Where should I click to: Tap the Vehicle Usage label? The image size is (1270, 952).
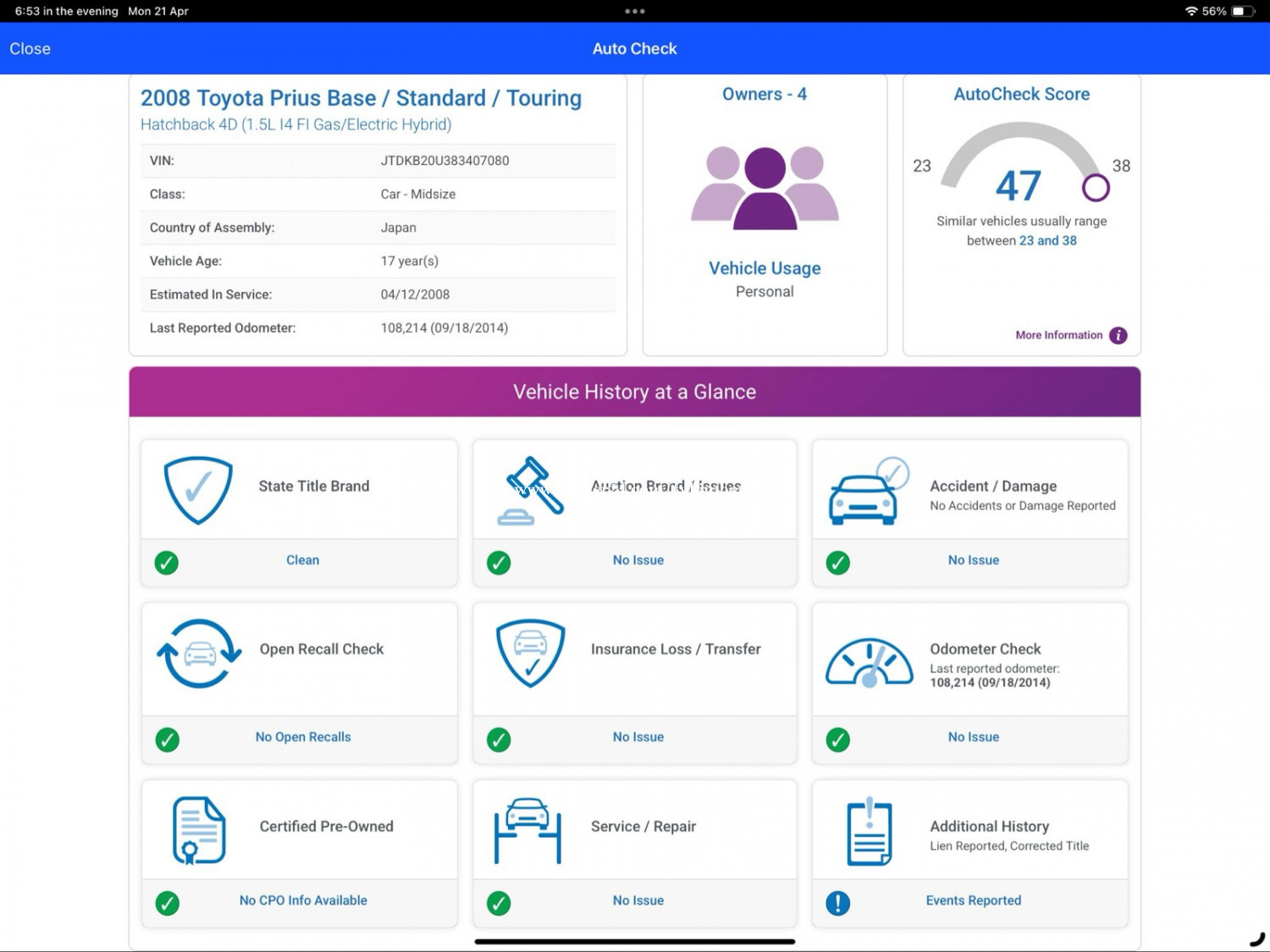click(x=765, y=268)
